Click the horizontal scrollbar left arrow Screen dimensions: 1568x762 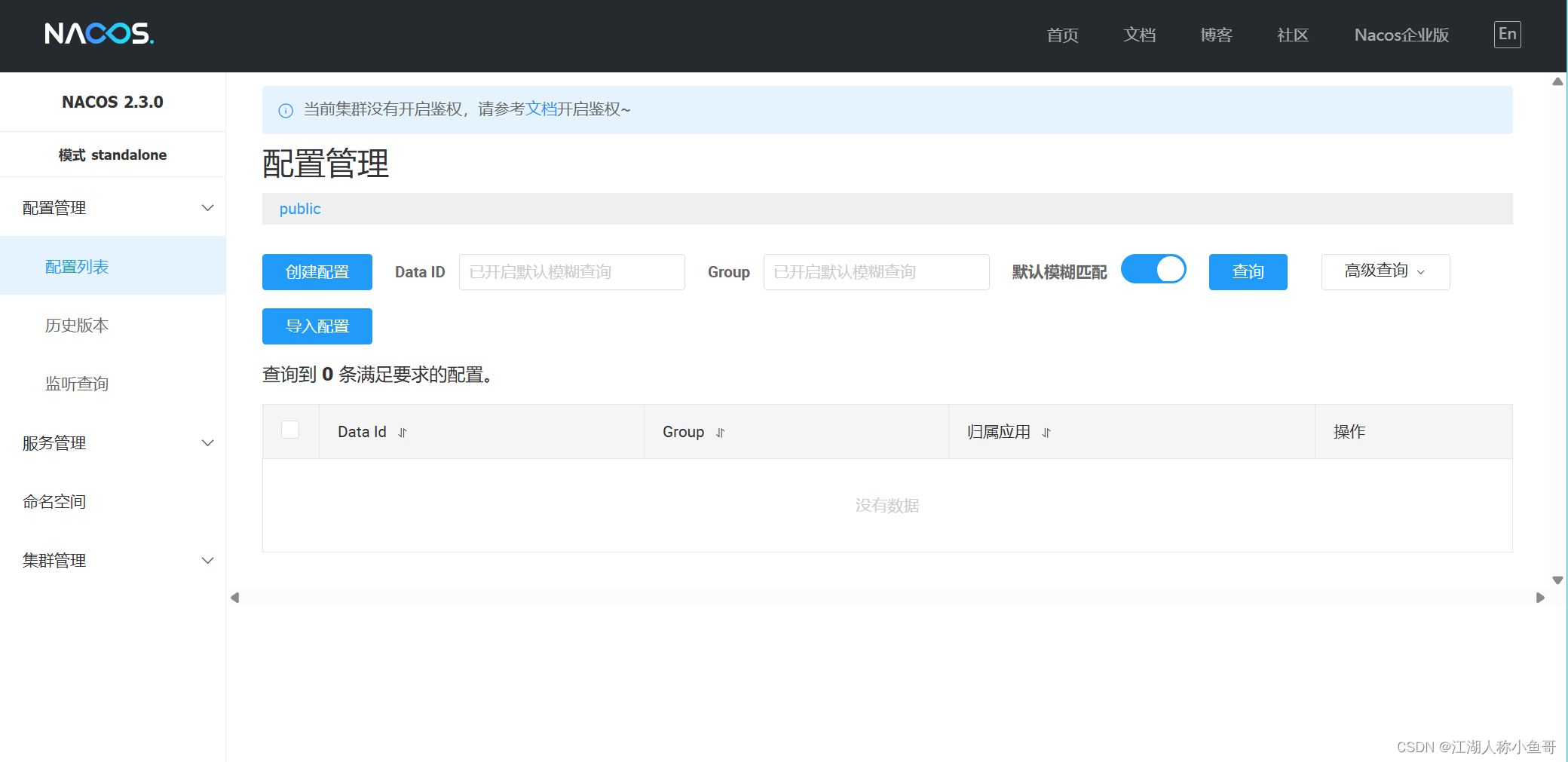tap(235, 598)
